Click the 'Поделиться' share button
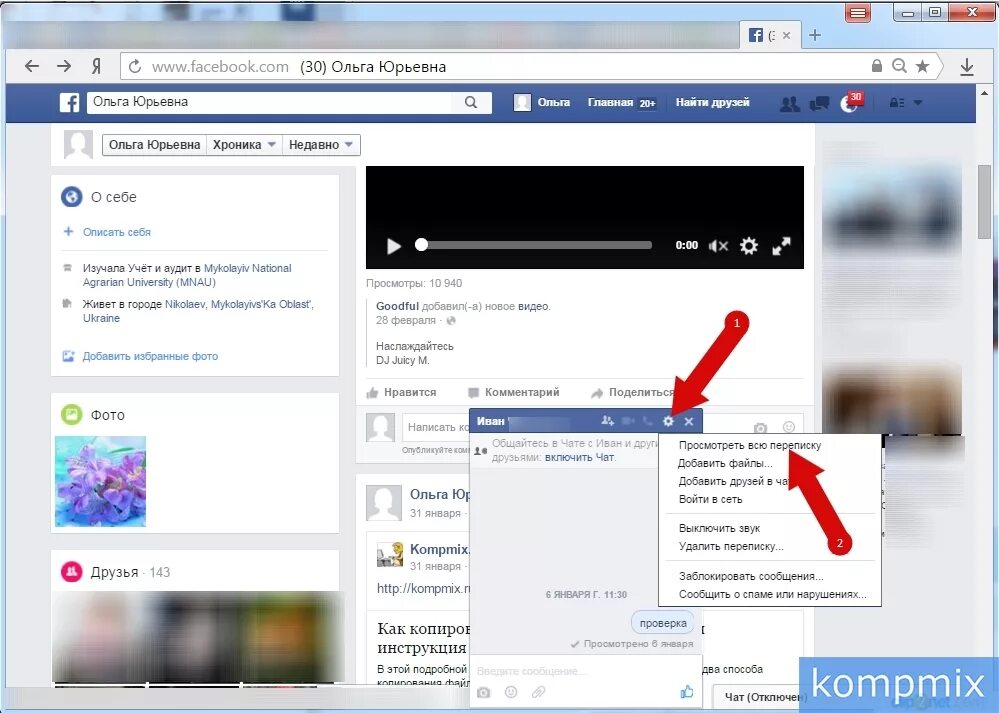 click(x=632, y=393)
